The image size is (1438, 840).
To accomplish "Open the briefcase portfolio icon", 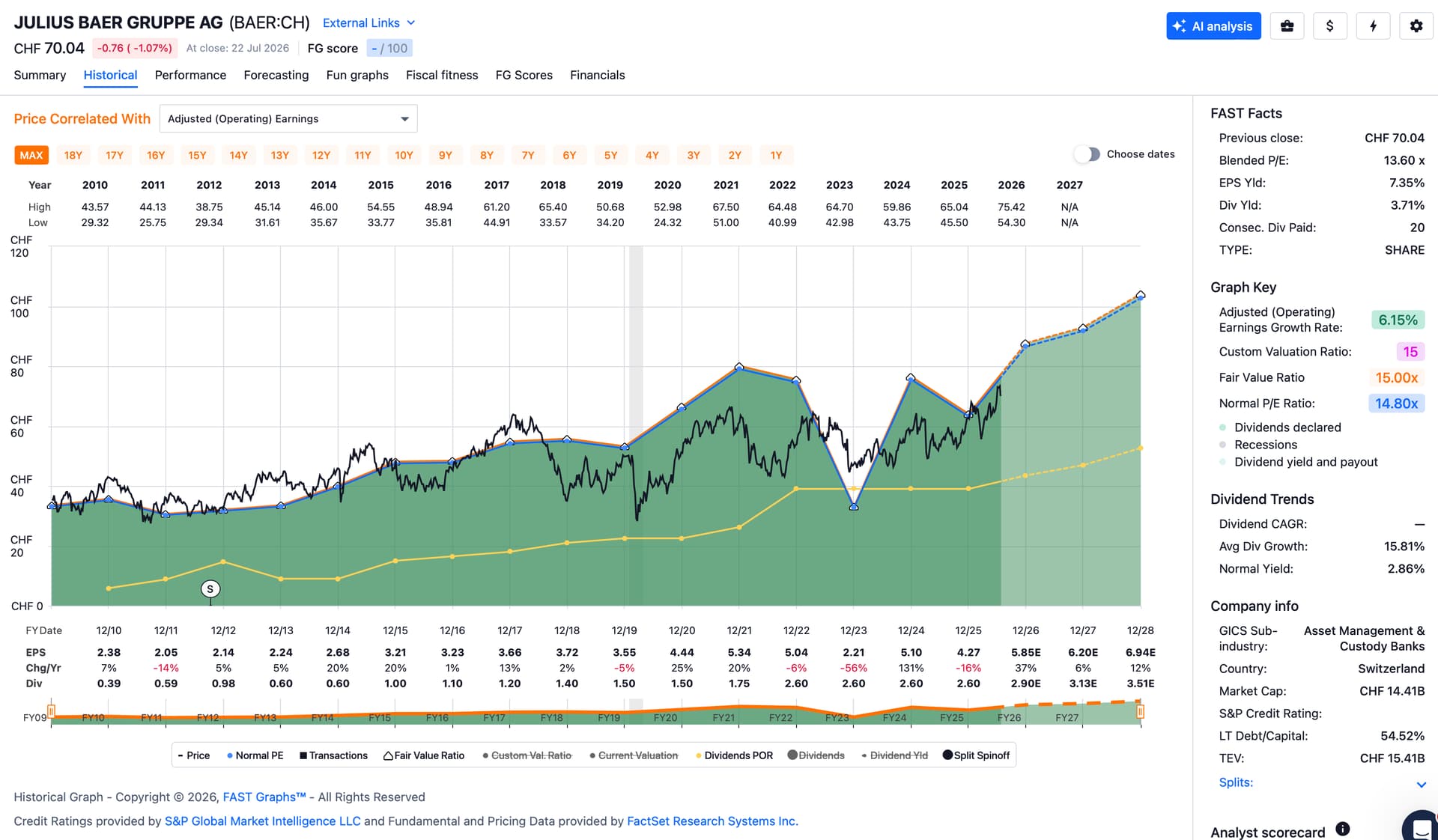I will tap(1287, 26).
